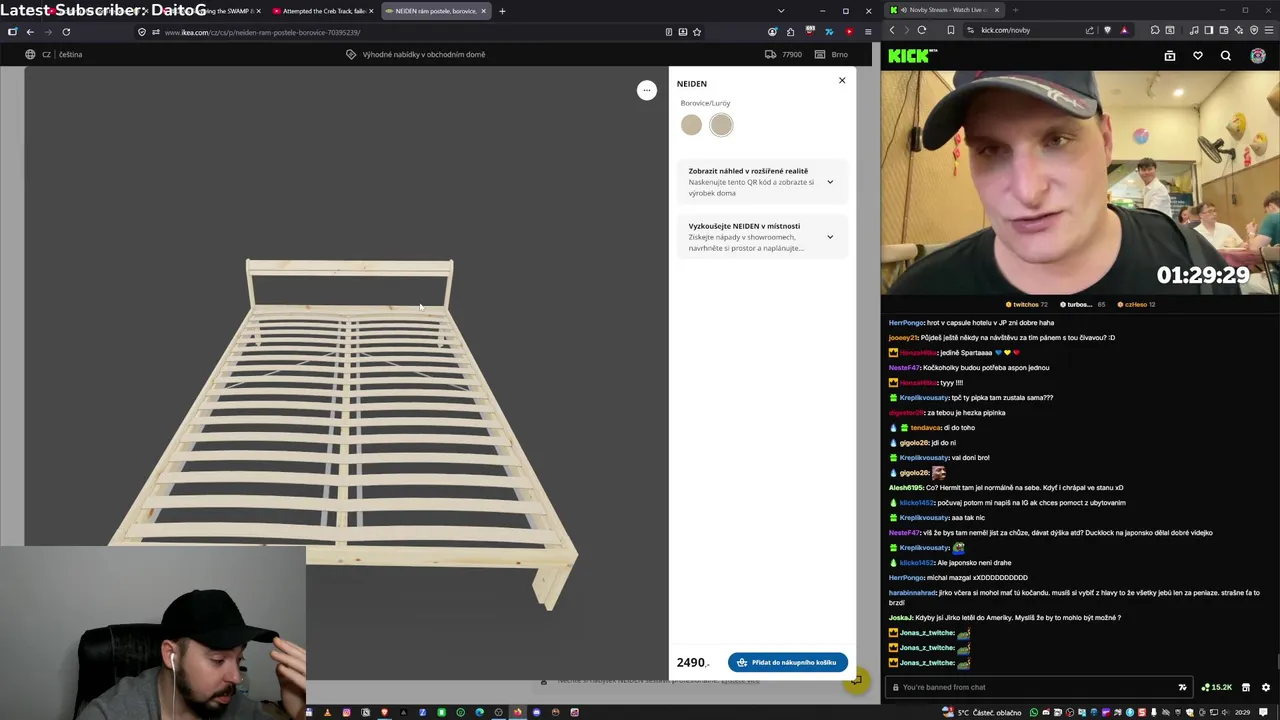Select the first beige color swatch
The width and height of the screenshot is (1280, 720).
coord(691,125)
